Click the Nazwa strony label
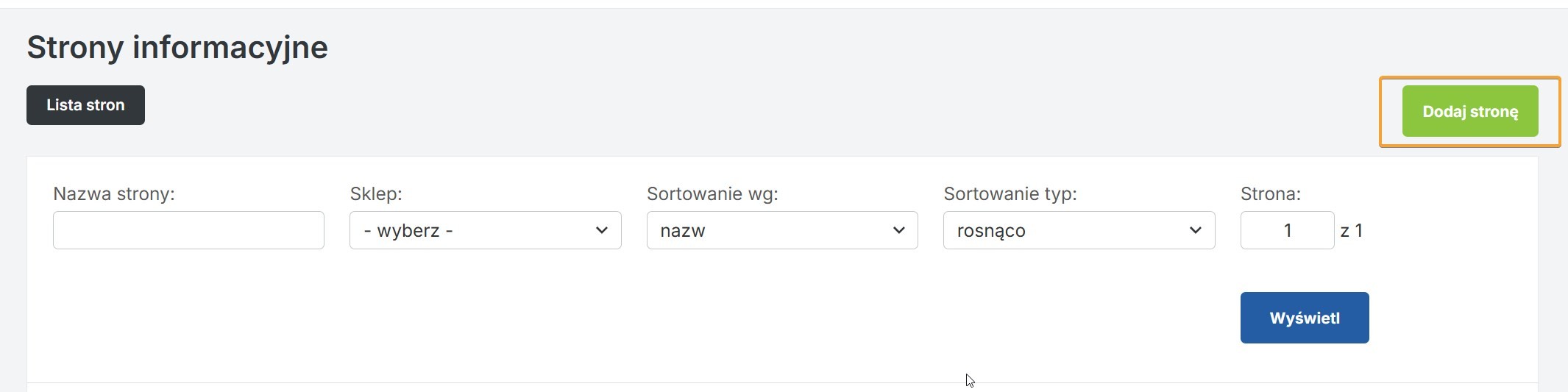Viewport: 1568px width, 392px height. 114,194
